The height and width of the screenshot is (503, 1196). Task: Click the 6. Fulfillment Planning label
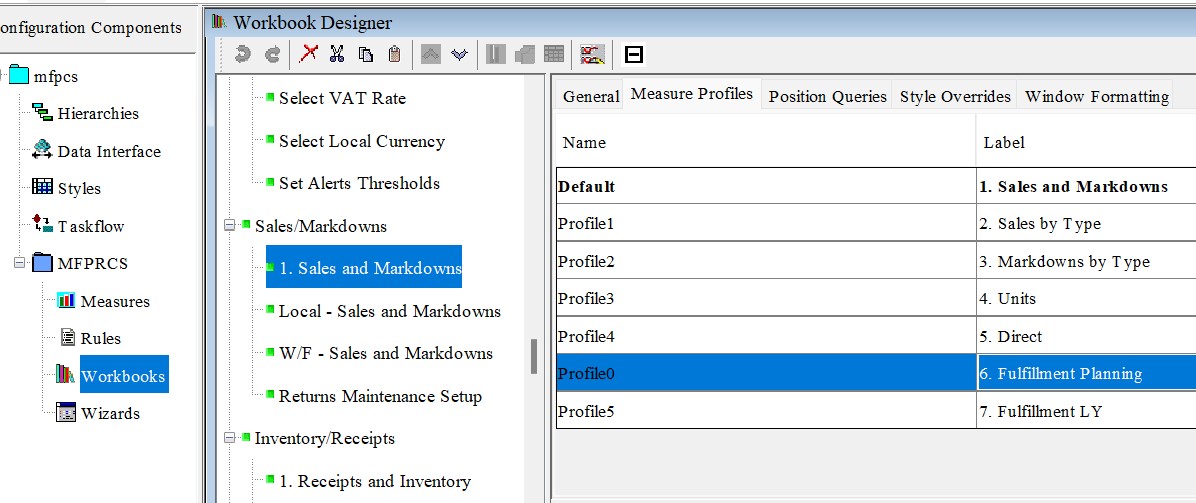pyautogui.click(x=1060, y=374)
